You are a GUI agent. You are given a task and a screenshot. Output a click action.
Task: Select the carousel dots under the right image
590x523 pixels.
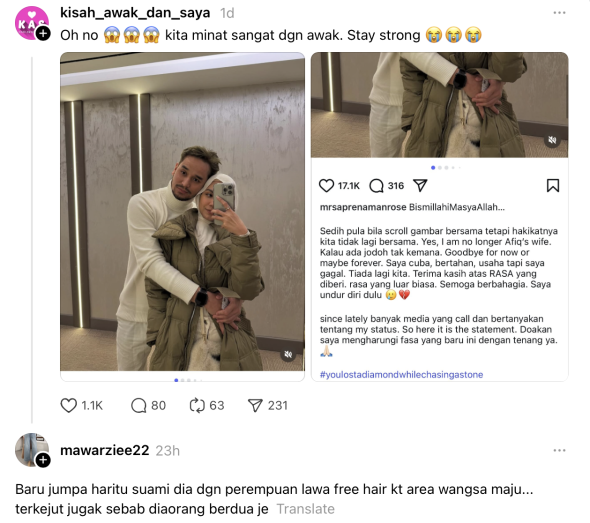[446, 167]
